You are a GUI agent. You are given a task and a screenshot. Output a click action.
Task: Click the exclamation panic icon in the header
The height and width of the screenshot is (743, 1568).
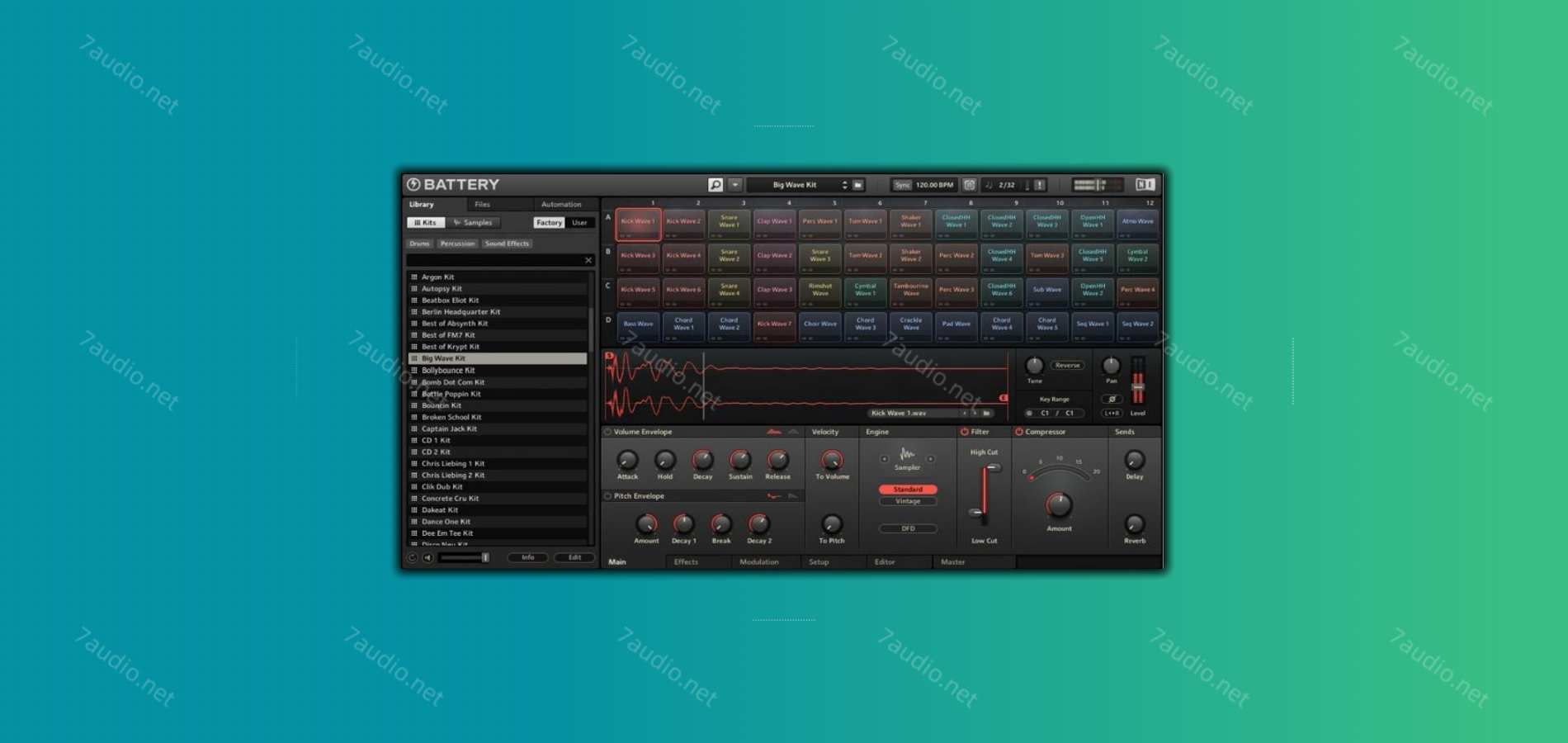coord(1040,185)
